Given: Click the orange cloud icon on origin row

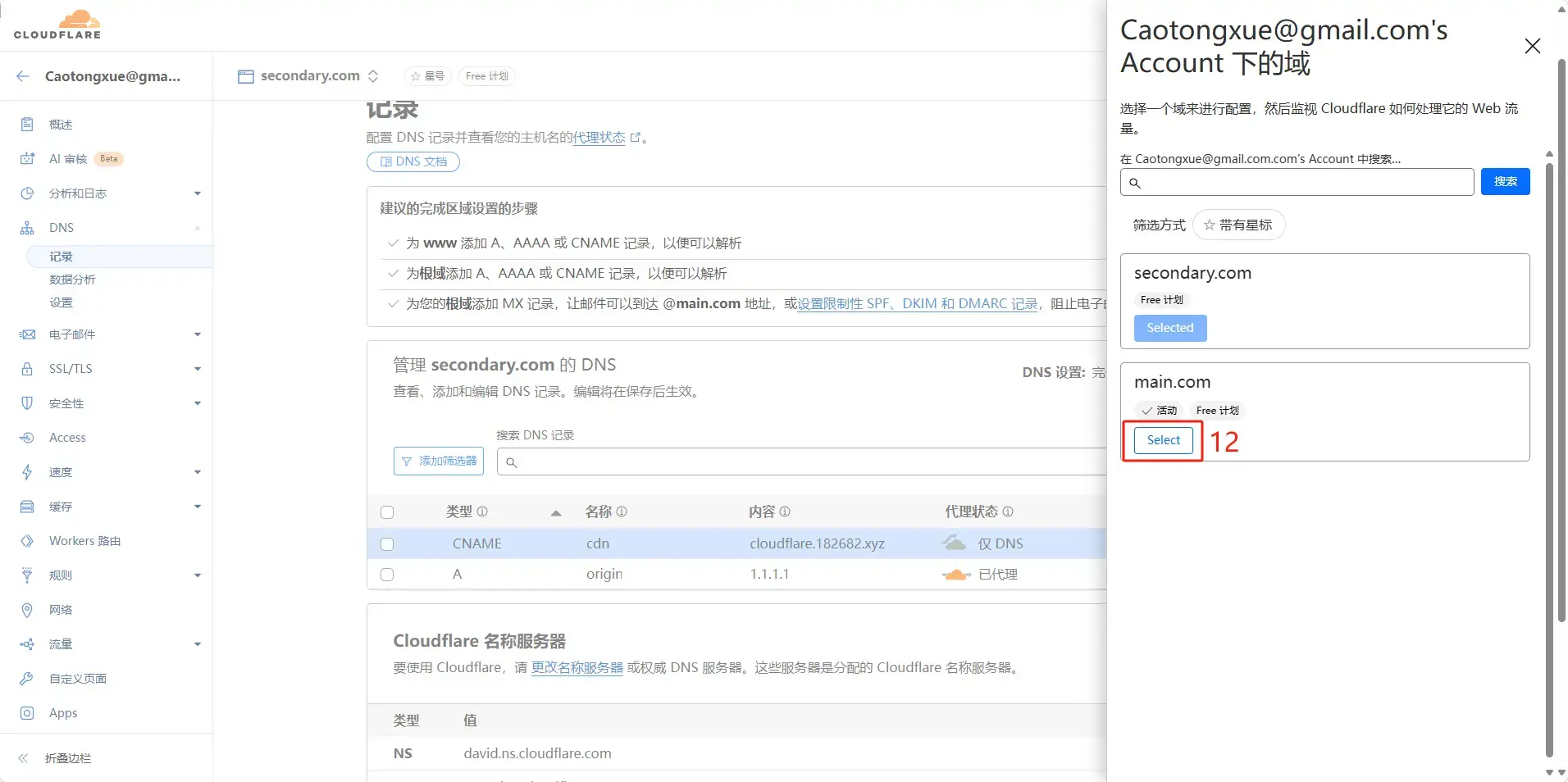Looking at the screenshot, I should point(957,575).
